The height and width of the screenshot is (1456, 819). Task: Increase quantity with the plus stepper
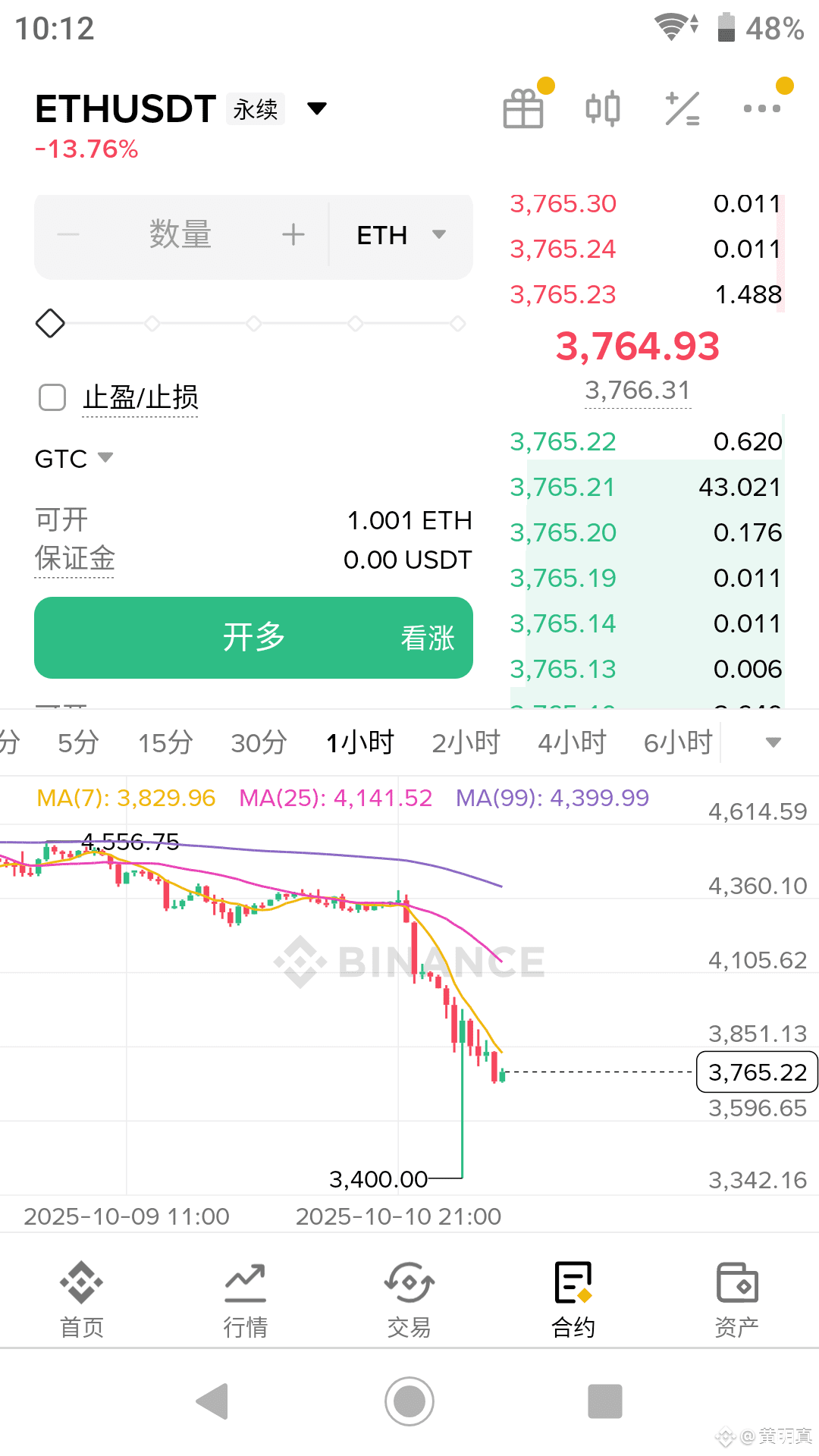coord(293,235)
